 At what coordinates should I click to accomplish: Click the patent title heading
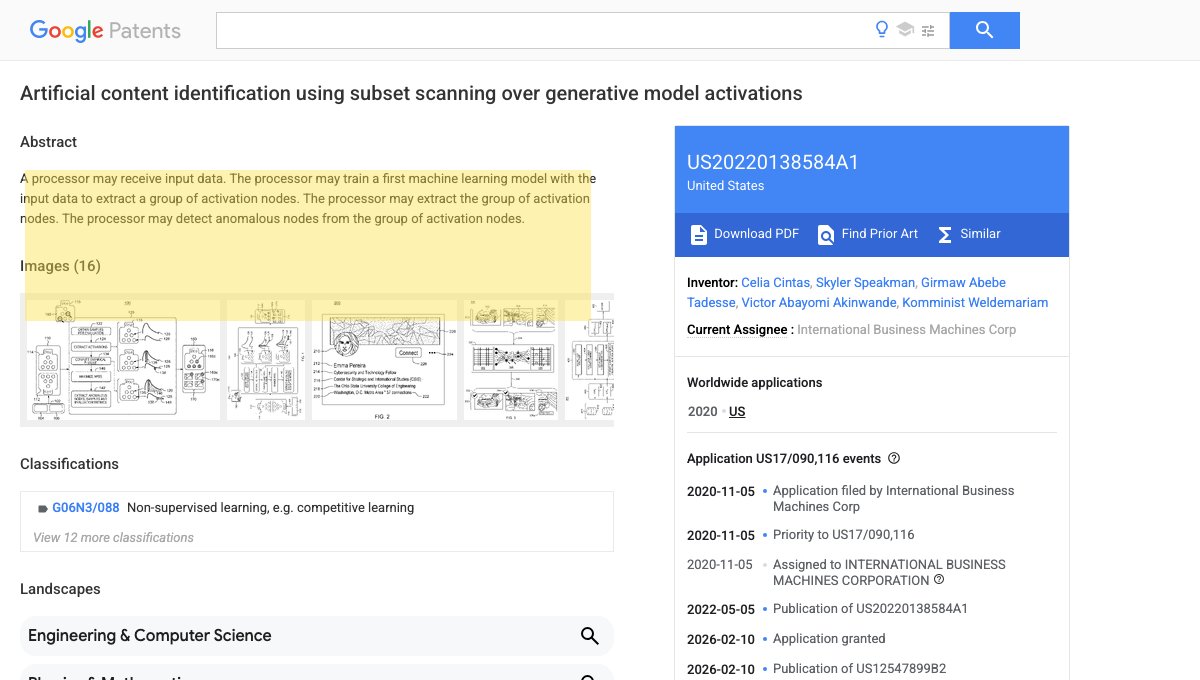coord(411,94)
